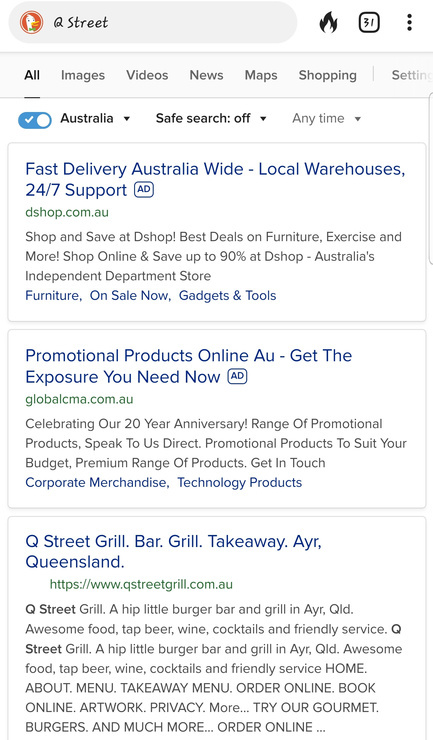Viewport: 433px width, 740px height.
Task: Go to the Shopping tab
Action: coord(327,75)
